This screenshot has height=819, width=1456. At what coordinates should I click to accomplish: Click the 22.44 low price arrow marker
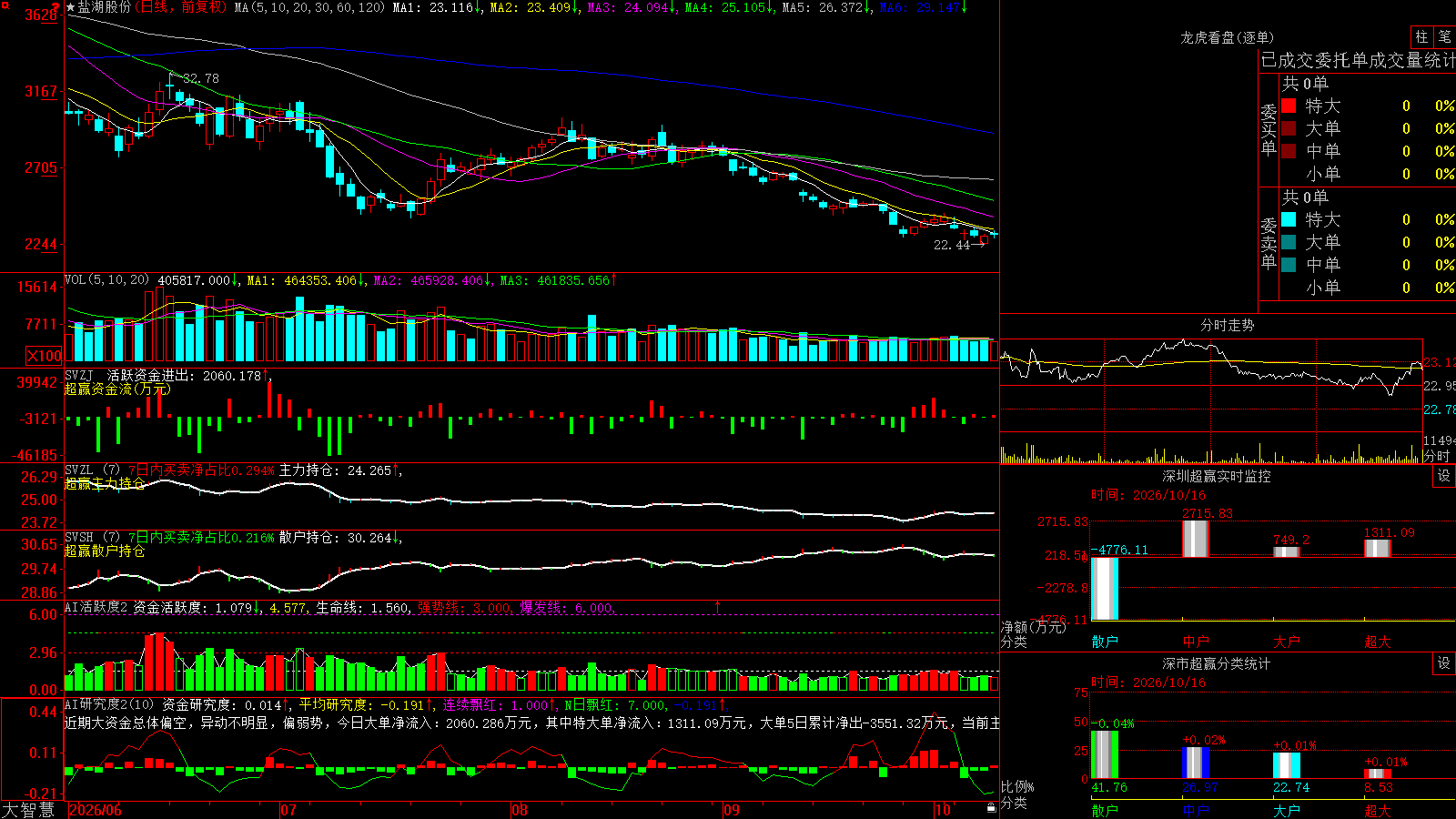coord(959,245)
